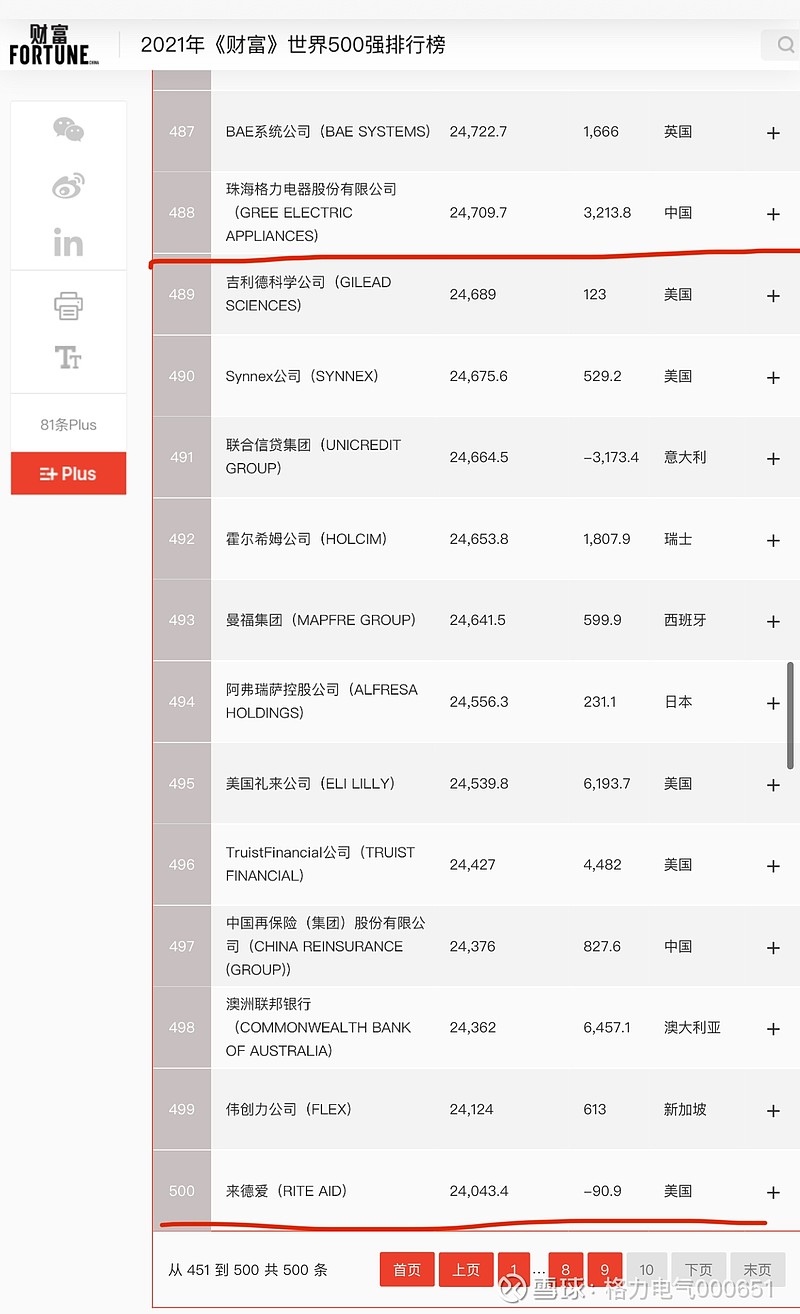
Task: Expand the MAPFRE GROUP row
Action: 773,622
